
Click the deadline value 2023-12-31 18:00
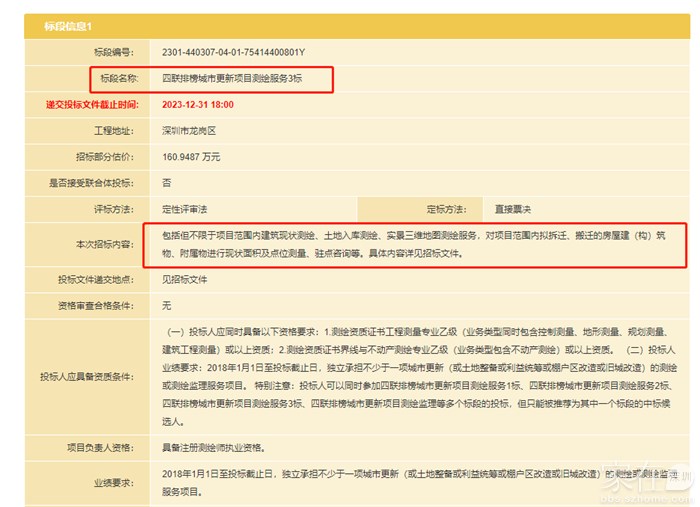coord(197,104)
